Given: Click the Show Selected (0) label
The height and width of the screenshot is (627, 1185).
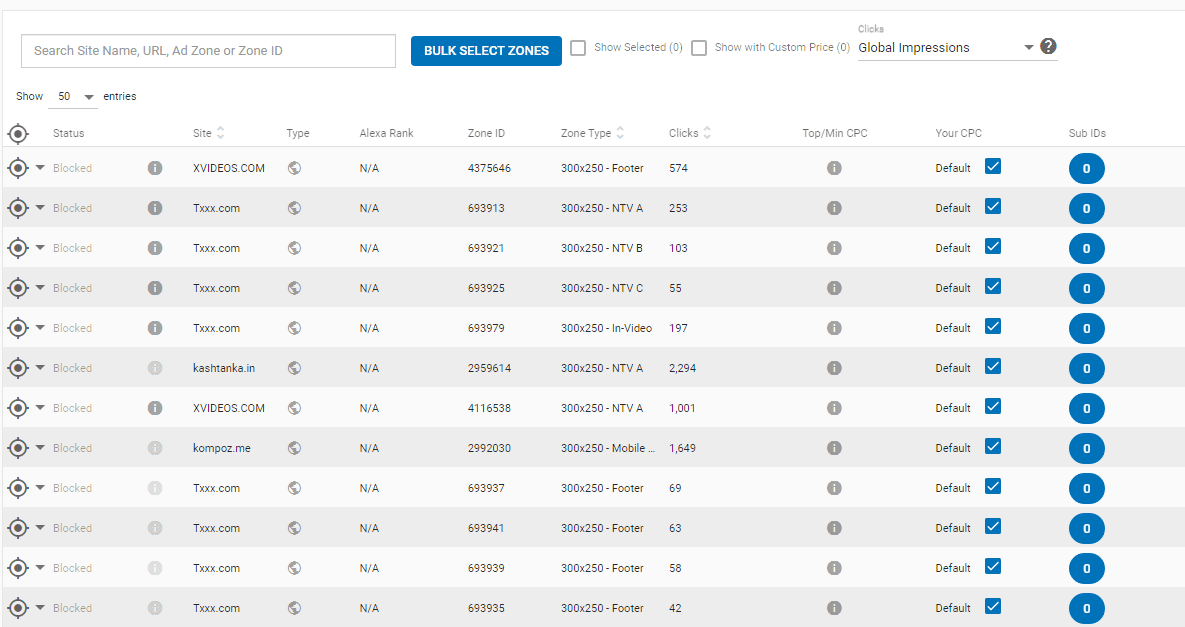Looking at the screenshot, I should pyautogui.click(x=638, y=48).
